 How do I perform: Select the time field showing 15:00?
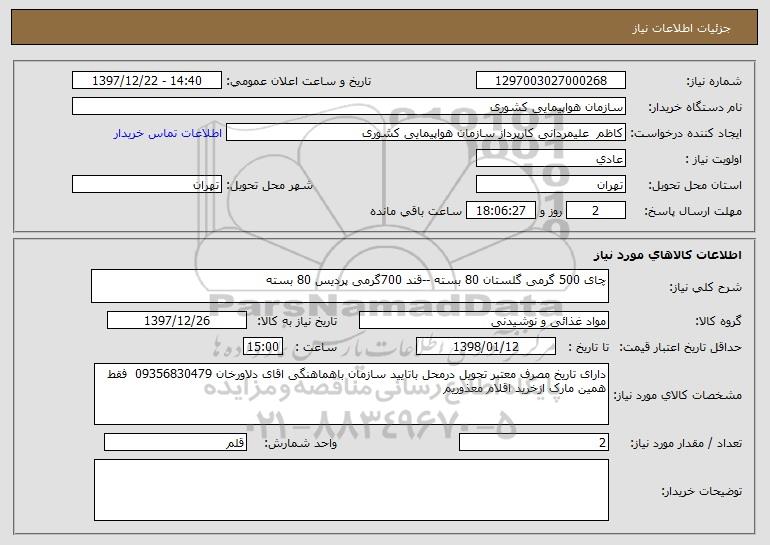[263, 347]
